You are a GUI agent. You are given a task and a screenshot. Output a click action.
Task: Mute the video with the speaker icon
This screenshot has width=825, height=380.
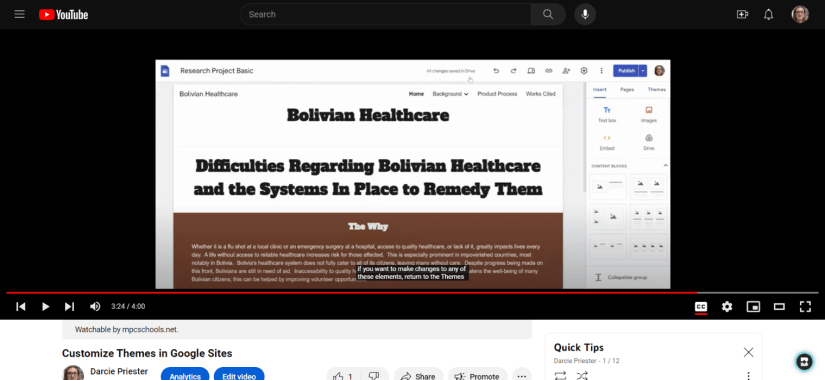point(95,306)
